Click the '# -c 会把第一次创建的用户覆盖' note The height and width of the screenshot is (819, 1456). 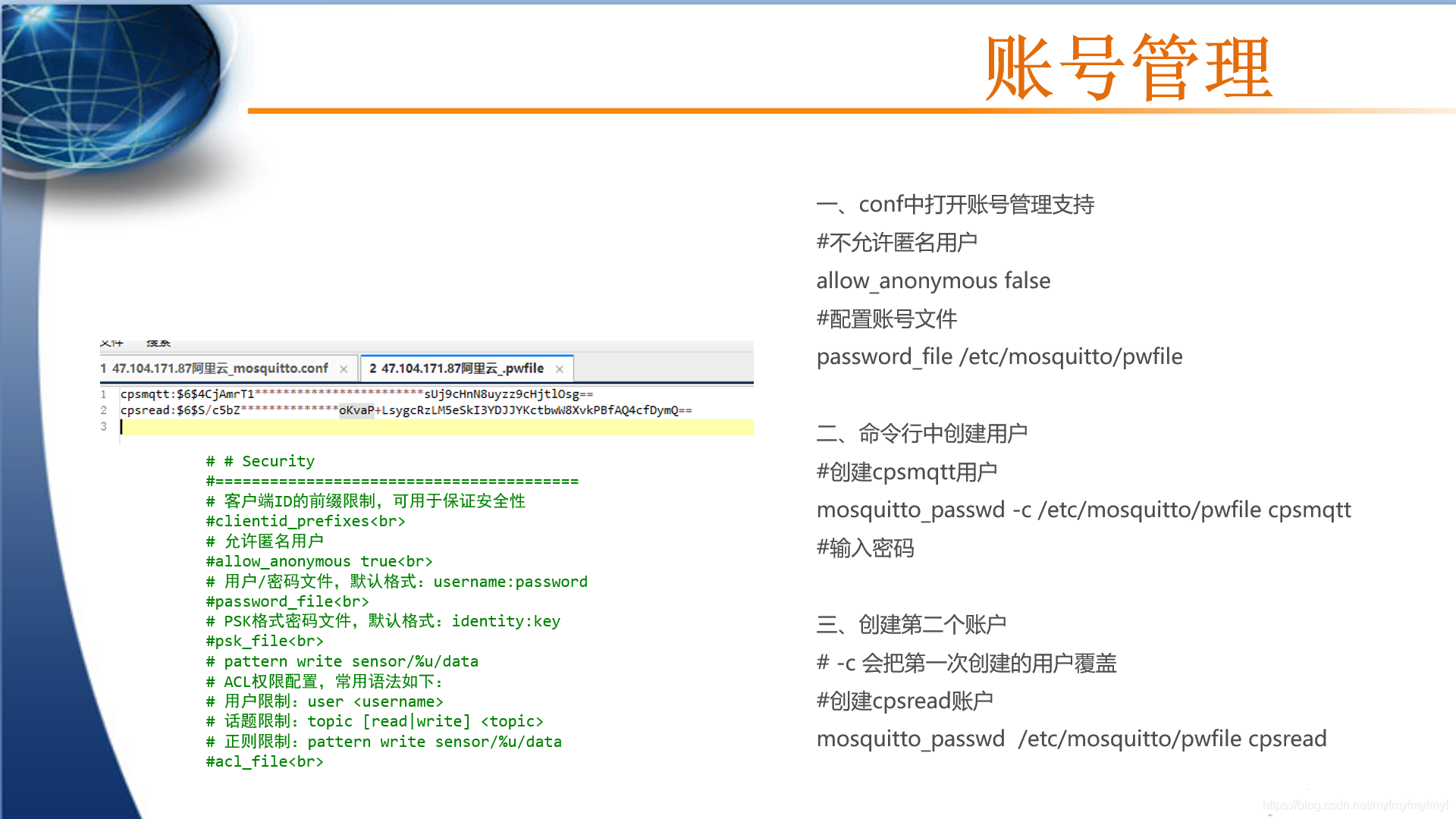coord(966,664)
